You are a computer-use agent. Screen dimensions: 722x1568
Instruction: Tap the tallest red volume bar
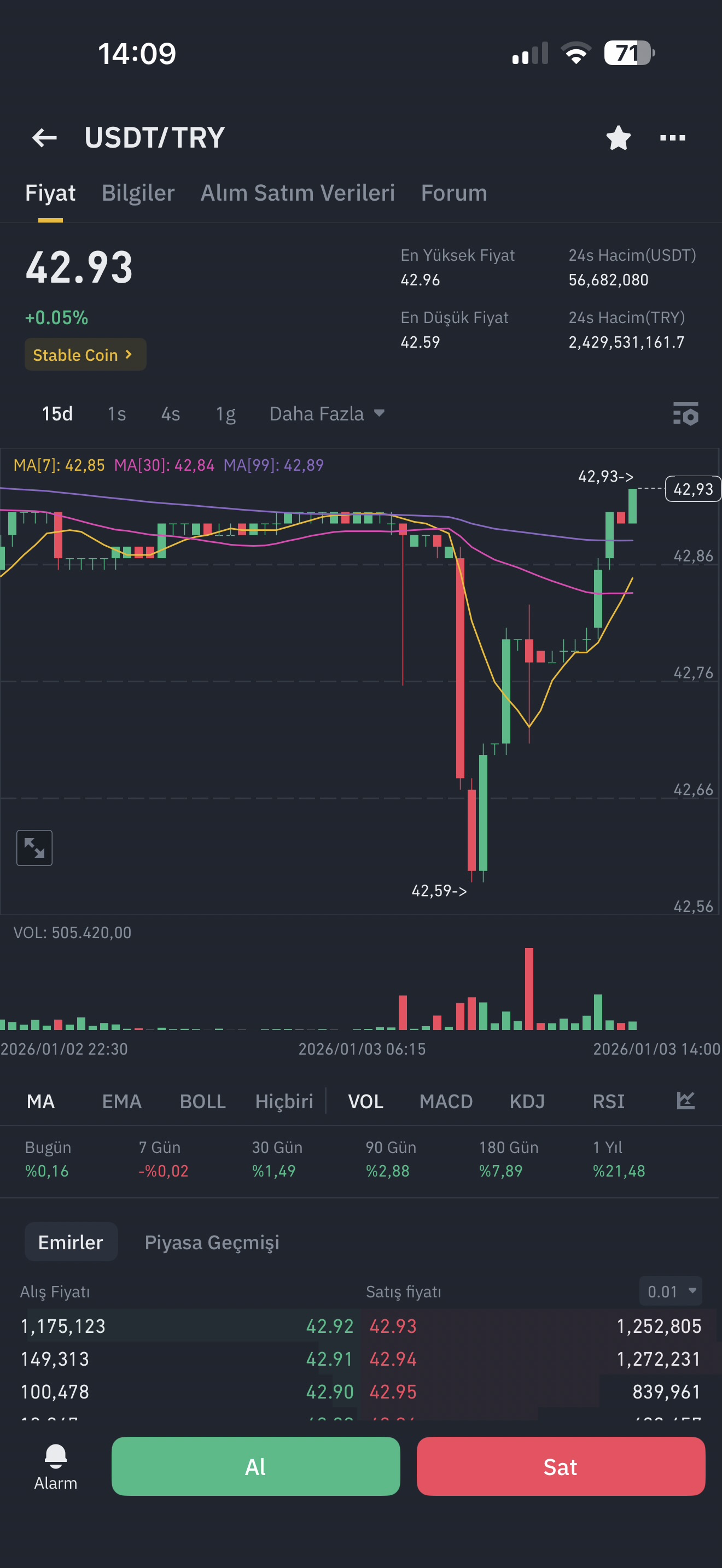click(529, 988)
